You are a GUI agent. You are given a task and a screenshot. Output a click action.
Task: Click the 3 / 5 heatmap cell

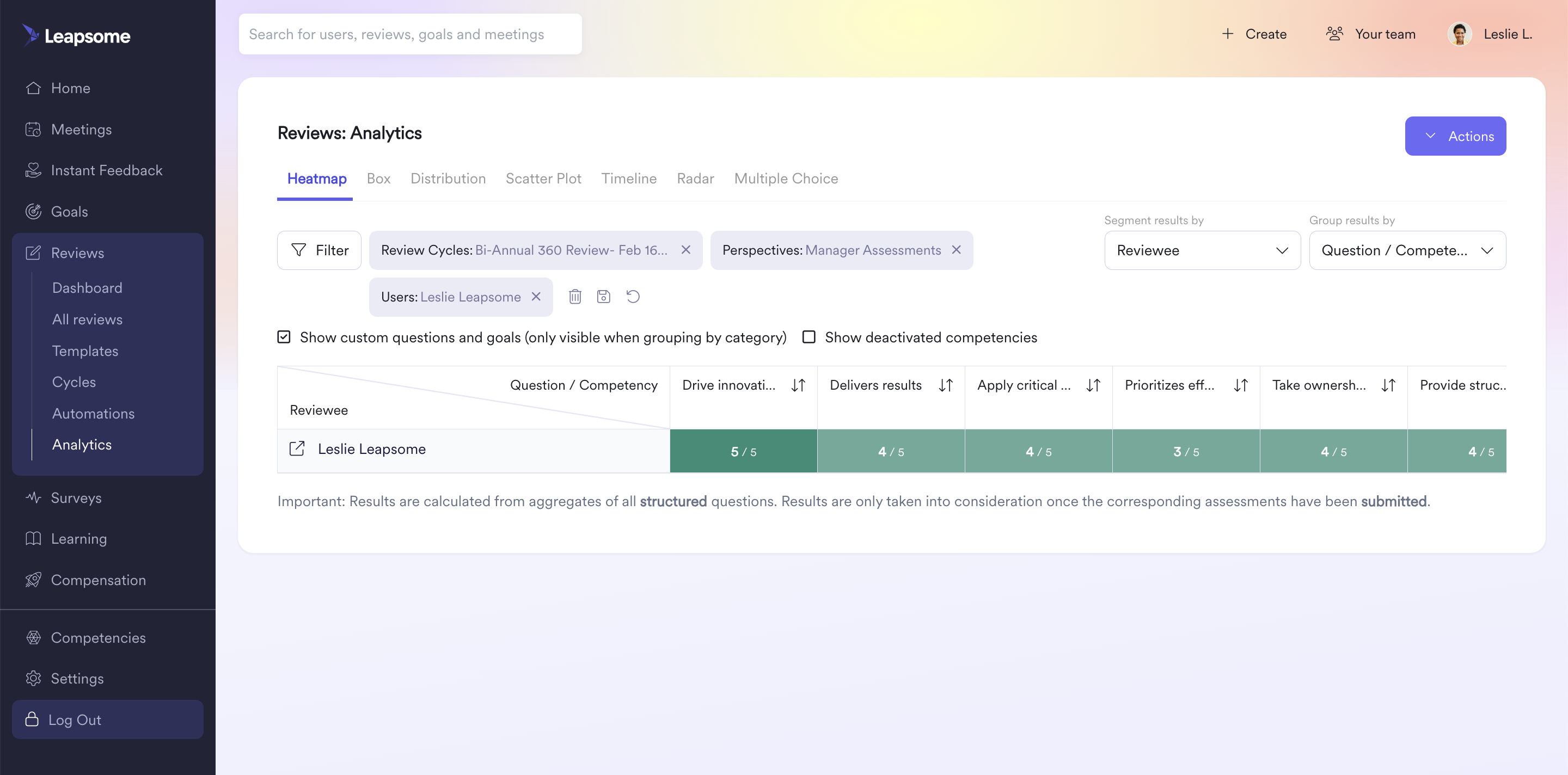pos(1186,451)
